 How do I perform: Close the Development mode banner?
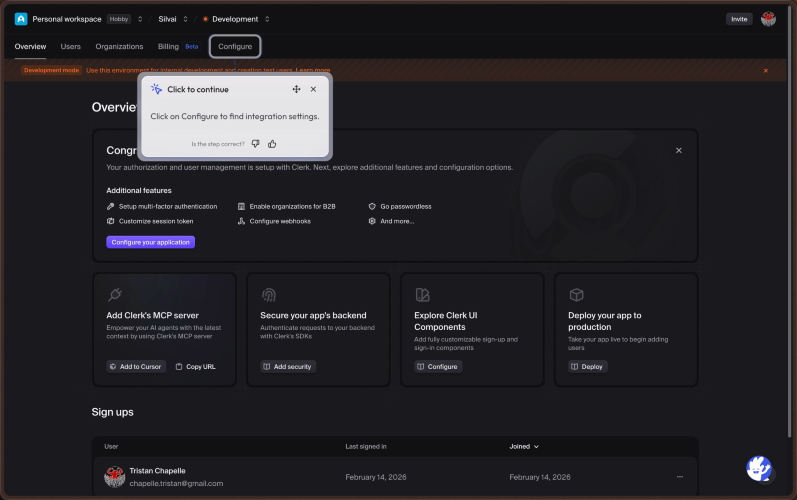[x=766, y=70]
